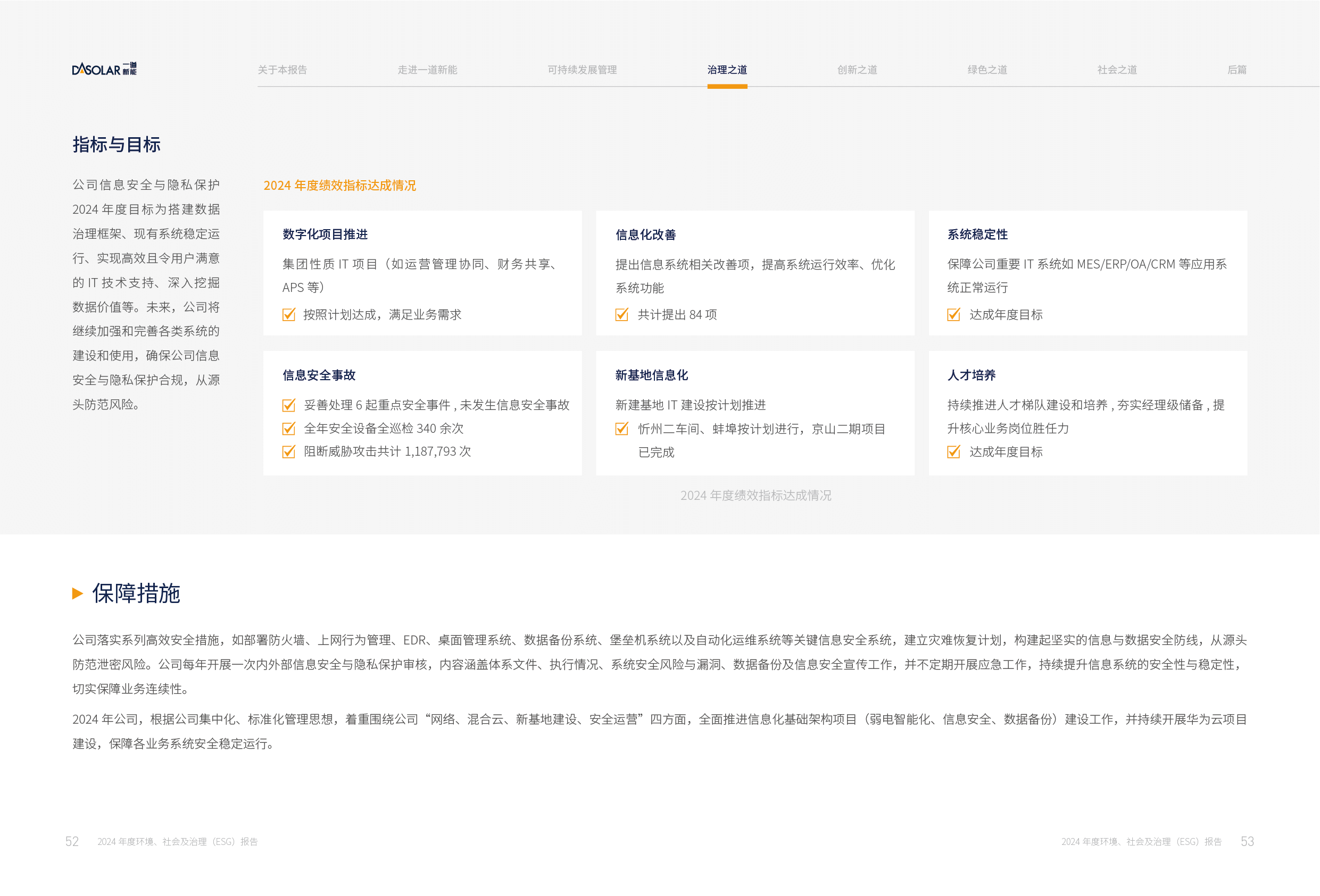The height and width of the screenshot is (896, 1320).
Task: Click checkmark under 系统稳定性 达成年度目标
Action: click(953, 315)
